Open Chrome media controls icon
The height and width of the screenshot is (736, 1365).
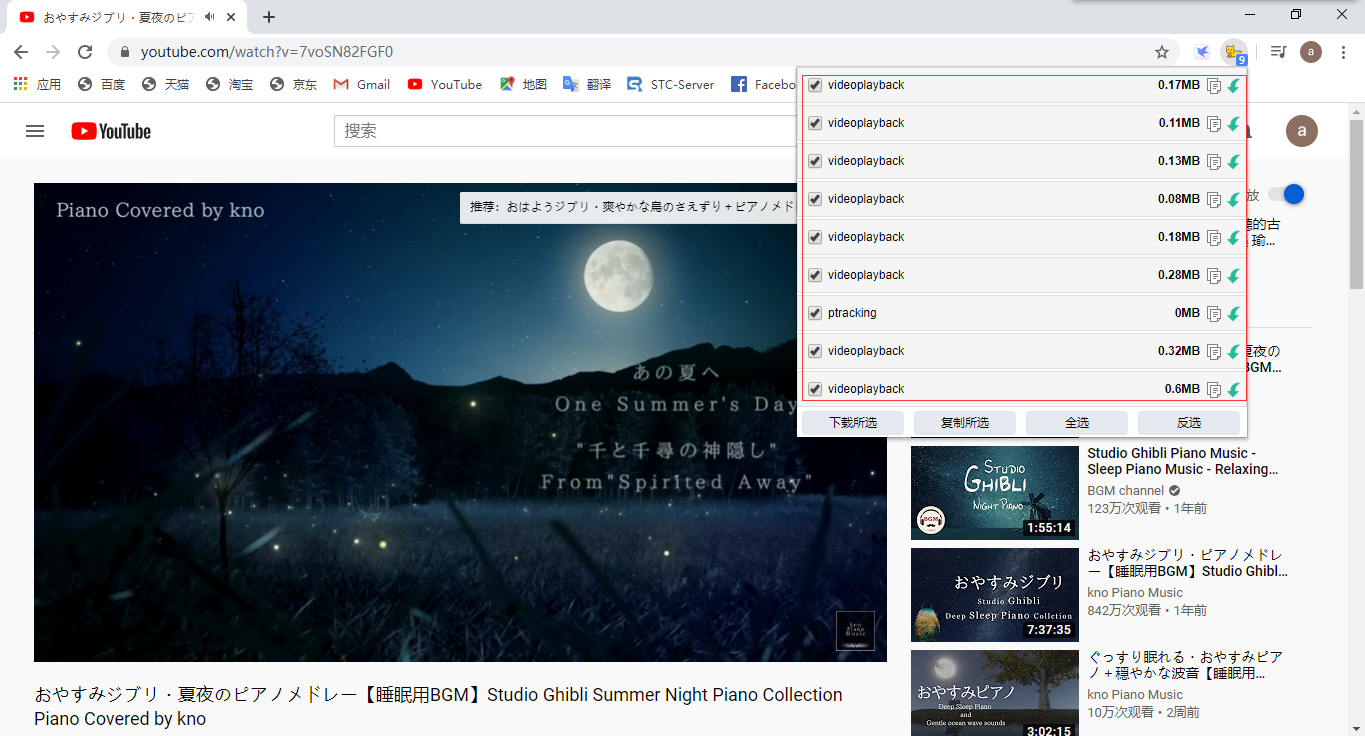(x=1278, y=52)
